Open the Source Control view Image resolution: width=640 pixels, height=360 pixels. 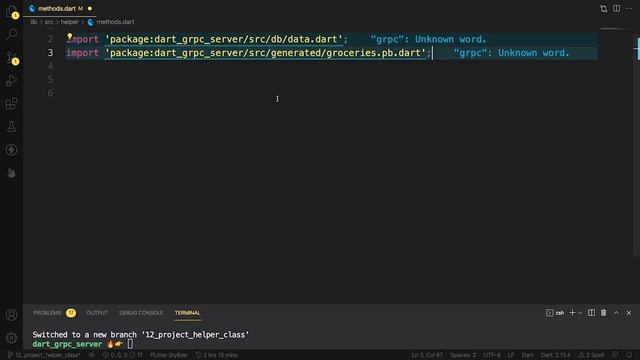11,58
